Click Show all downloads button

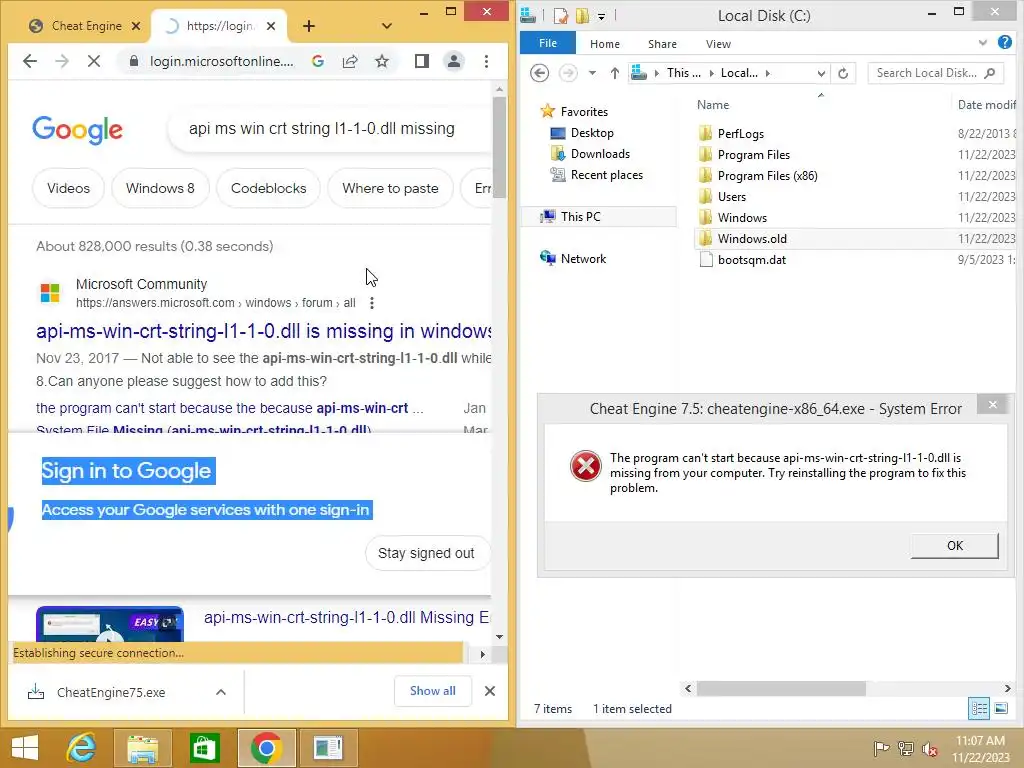(x=433, y=691)
